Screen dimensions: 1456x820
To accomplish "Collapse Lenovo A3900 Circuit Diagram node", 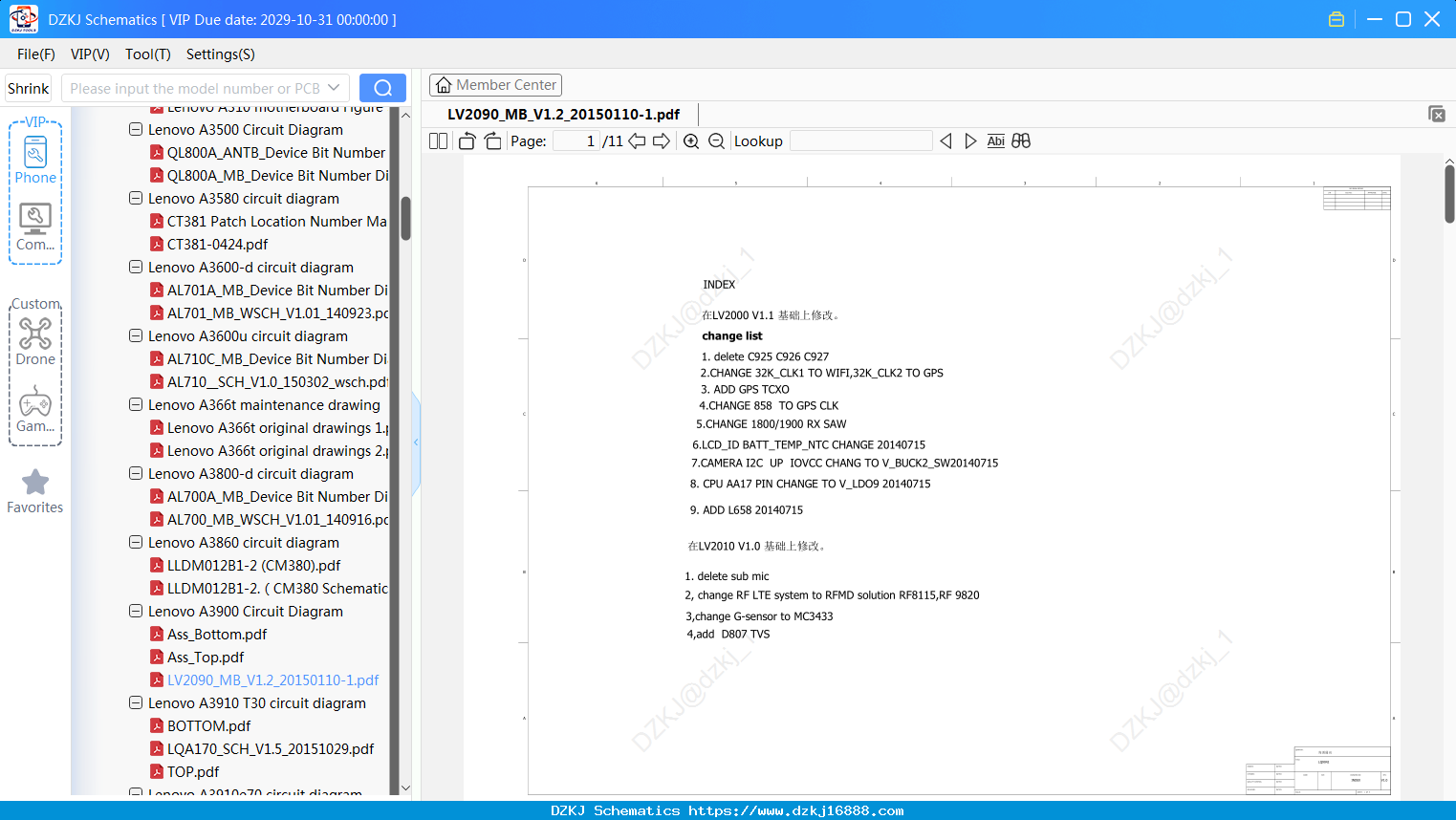I will 136,611.
